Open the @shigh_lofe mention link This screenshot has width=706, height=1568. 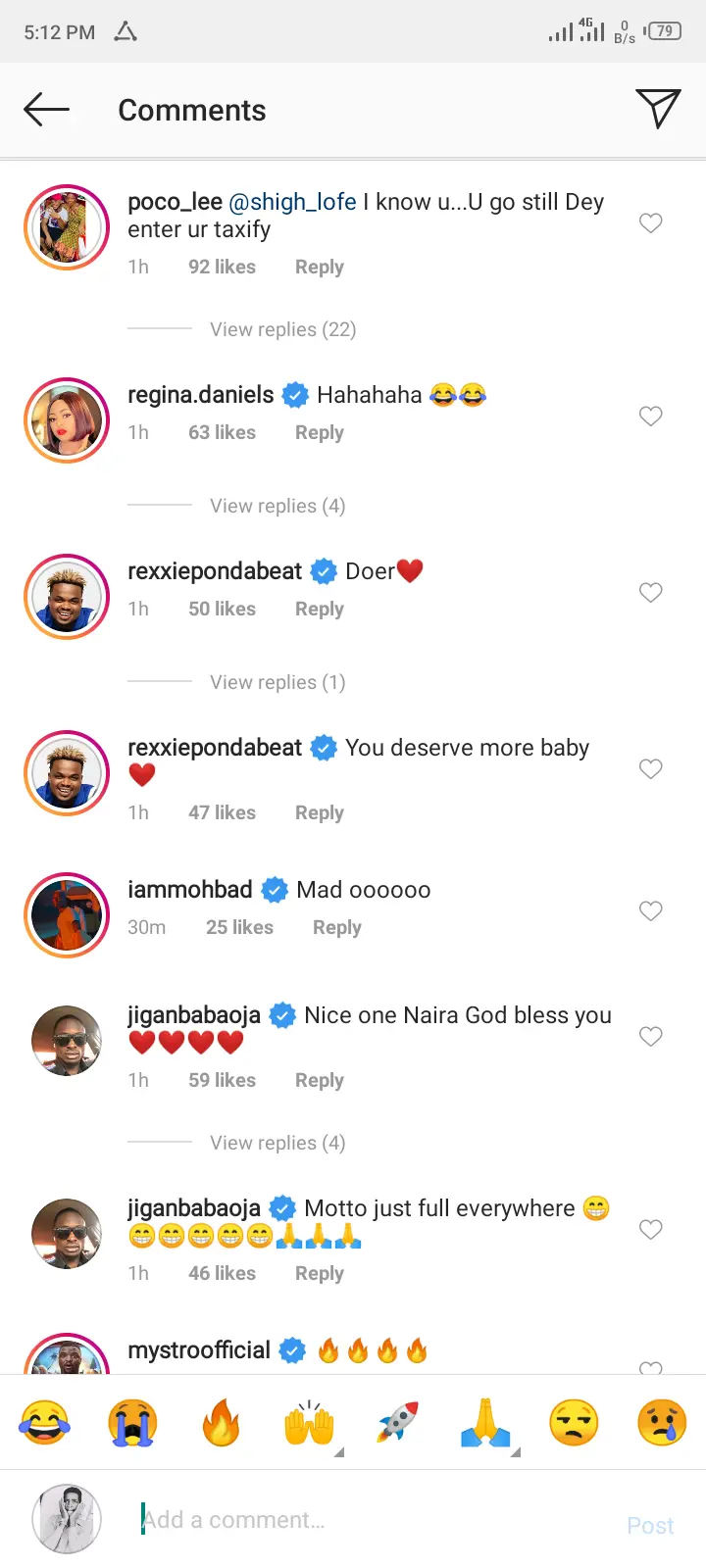[x=292, y=202]
